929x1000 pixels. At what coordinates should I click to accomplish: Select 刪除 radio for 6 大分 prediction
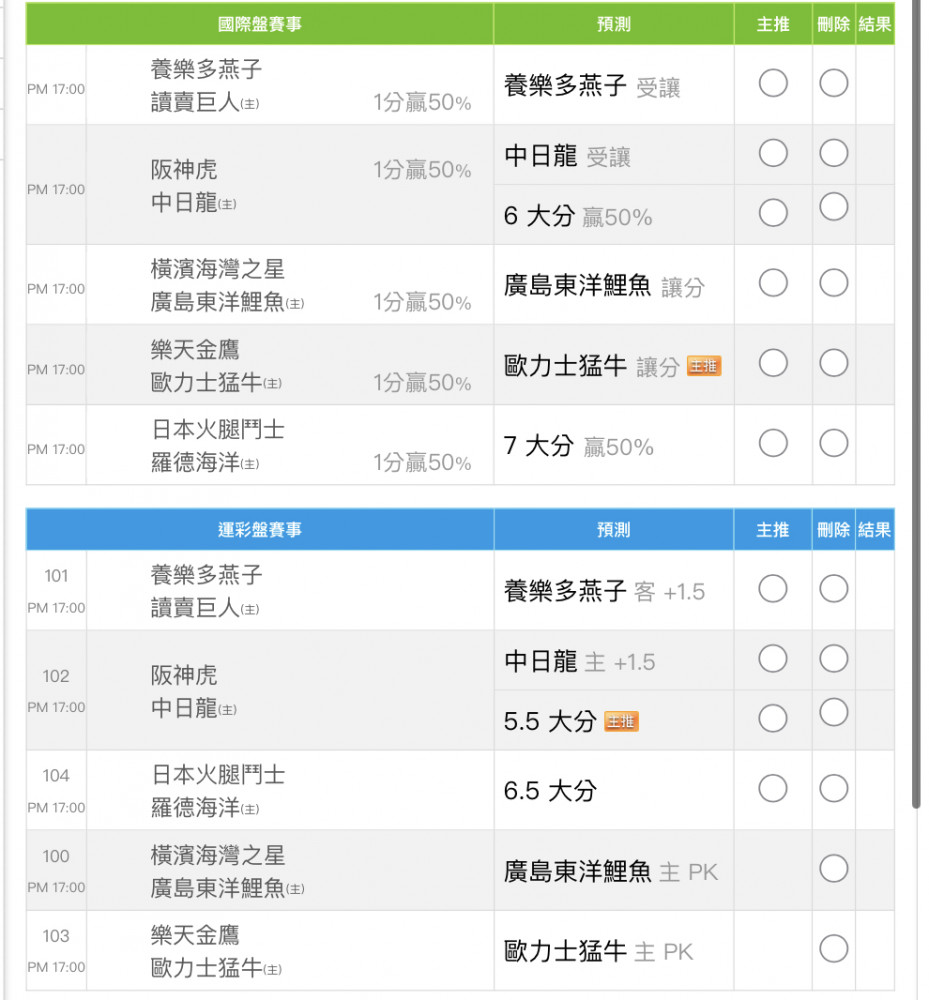(834, 207)
